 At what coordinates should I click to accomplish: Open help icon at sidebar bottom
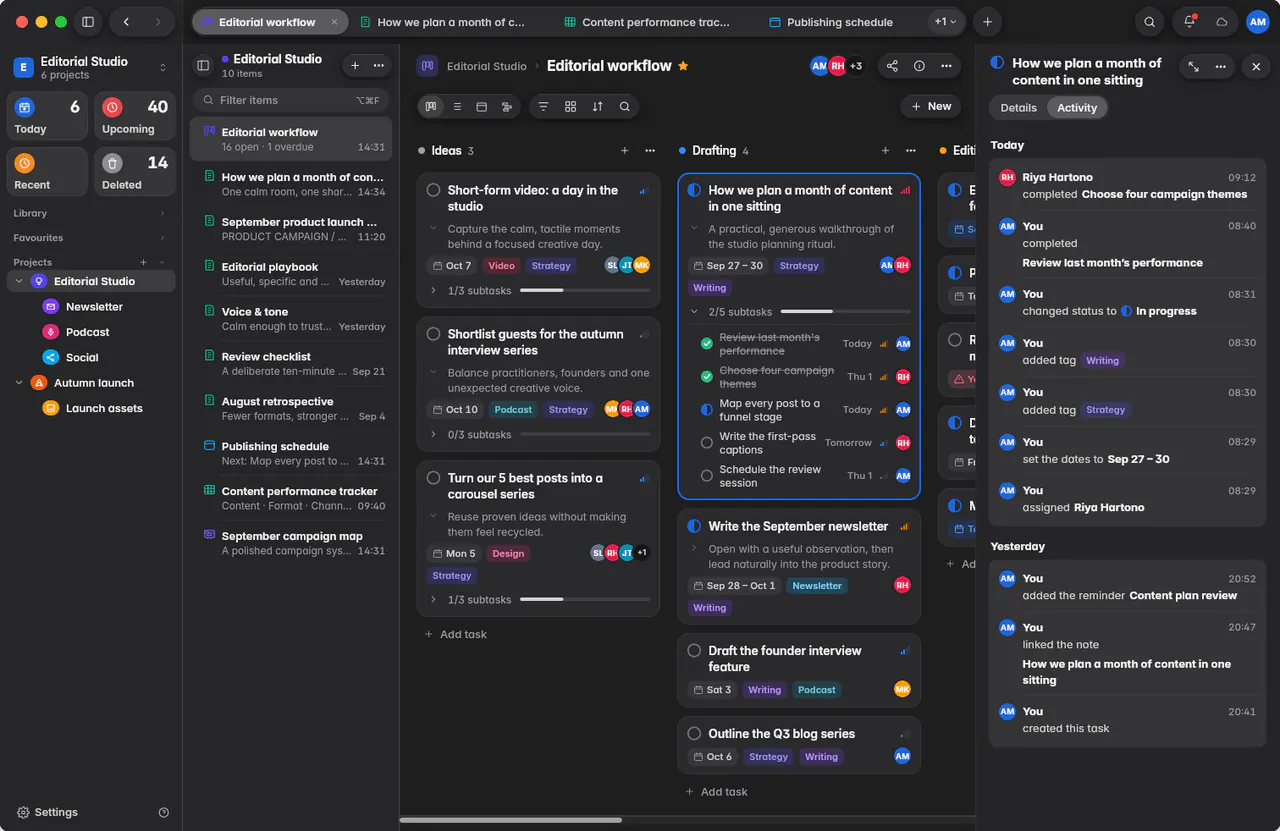[164, 812]
